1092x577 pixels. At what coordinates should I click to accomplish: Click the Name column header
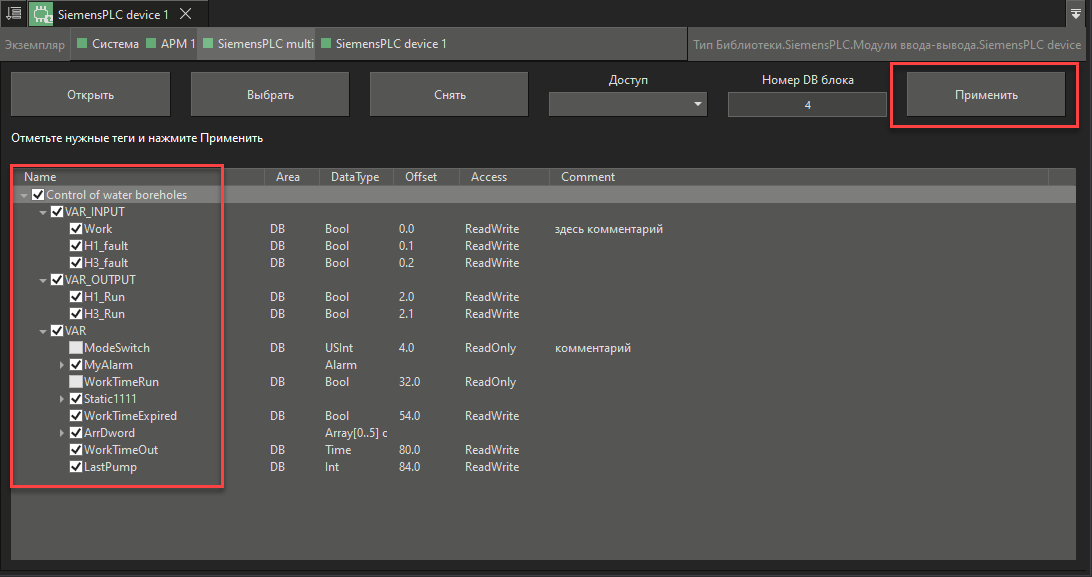tap(138, 177)
